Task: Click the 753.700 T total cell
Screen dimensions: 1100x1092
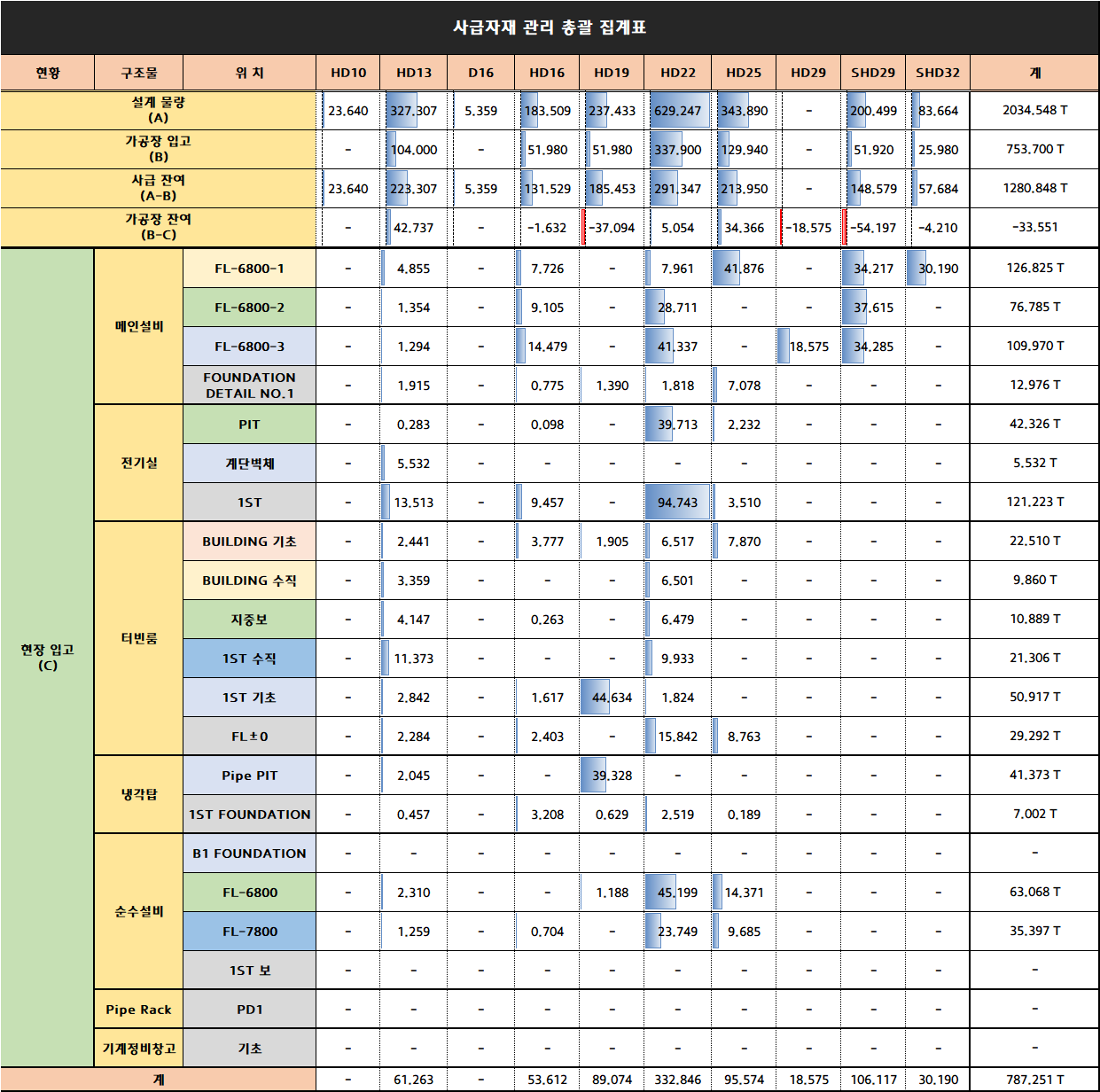Action: tap(1034, 149)
